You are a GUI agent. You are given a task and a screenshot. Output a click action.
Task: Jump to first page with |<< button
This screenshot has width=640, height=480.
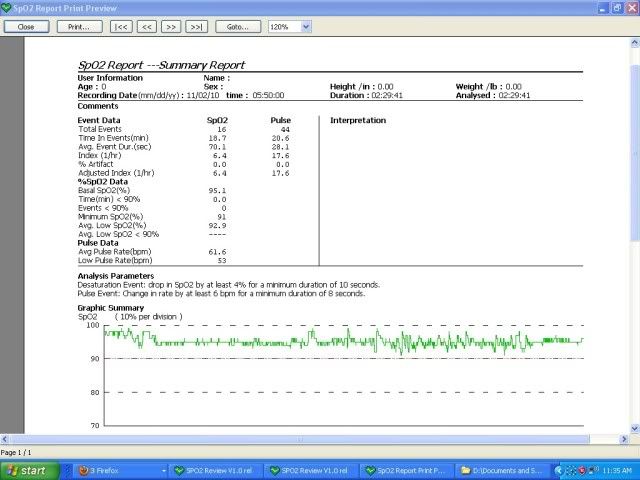point(121,26)
